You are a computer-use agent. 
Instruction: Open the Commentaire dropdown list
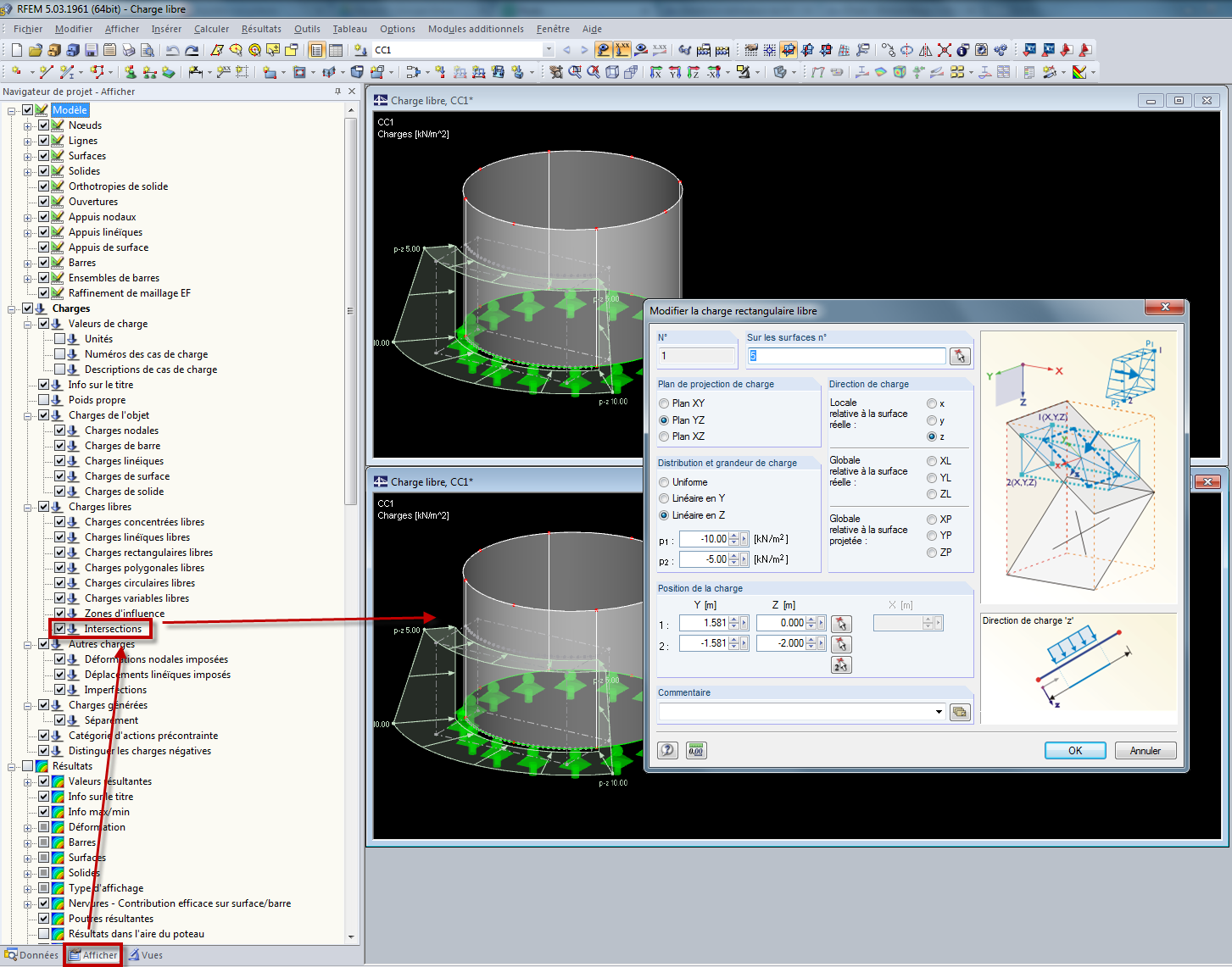click(939, 712)
